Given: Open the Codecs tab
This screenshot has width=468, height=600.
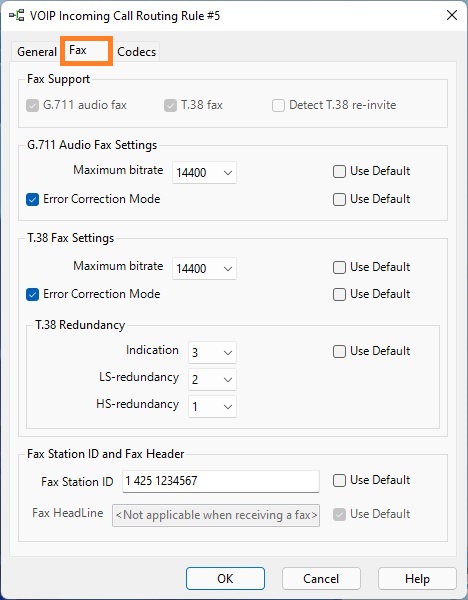Looking at the screenshot, I should [x=137, y=52].
